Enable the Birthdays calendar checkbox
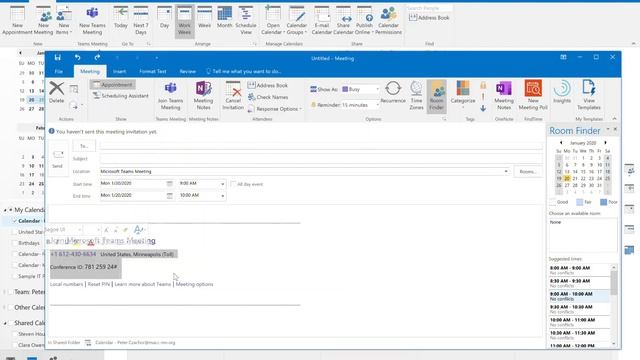This screenshot has width=640, height=360. pyautogui.click(x=15, y=243)
